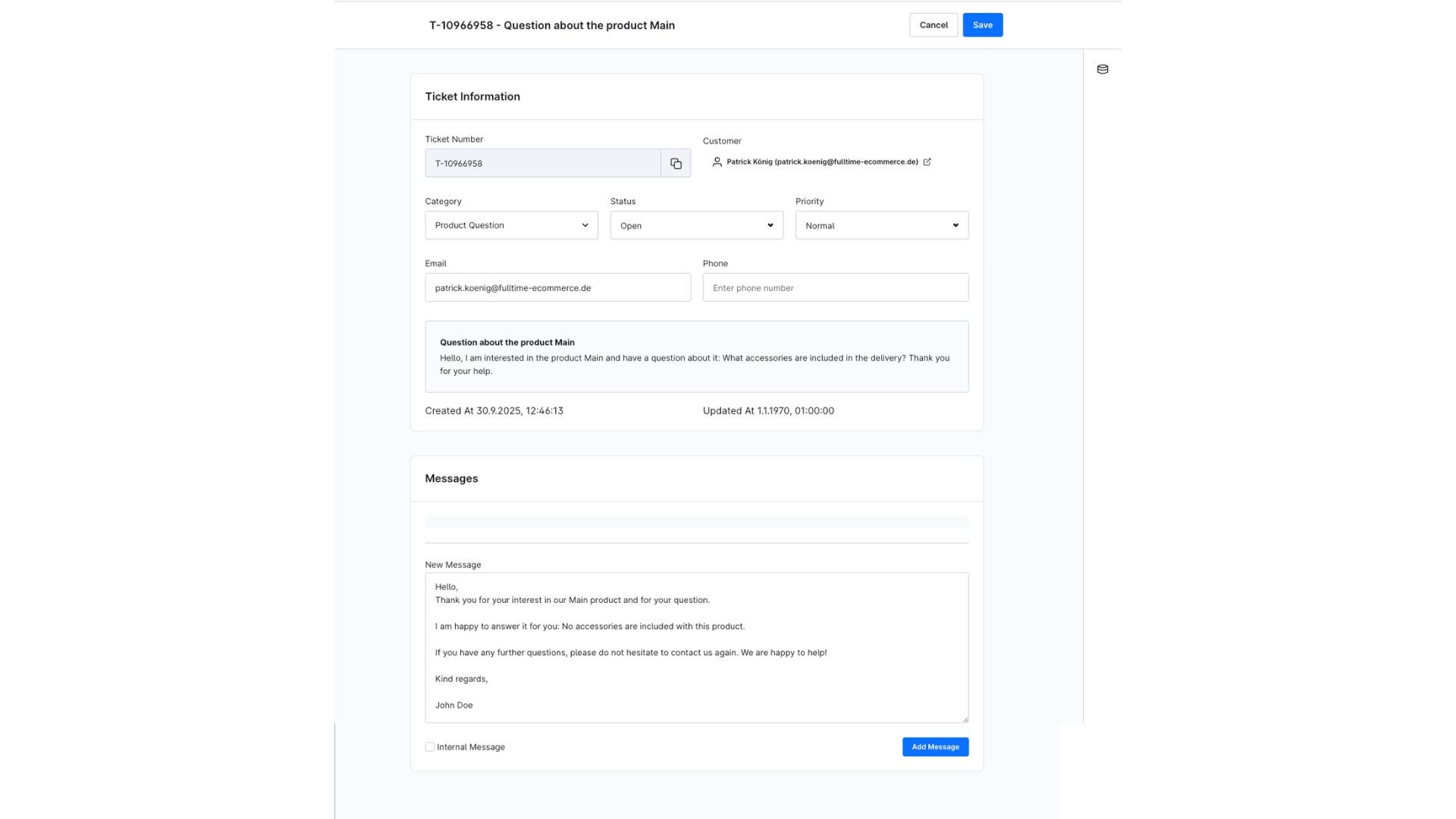Click the Category dropdown chevron arrow
The height and width of the screenshot is (819, 1456).
[585, 225]
